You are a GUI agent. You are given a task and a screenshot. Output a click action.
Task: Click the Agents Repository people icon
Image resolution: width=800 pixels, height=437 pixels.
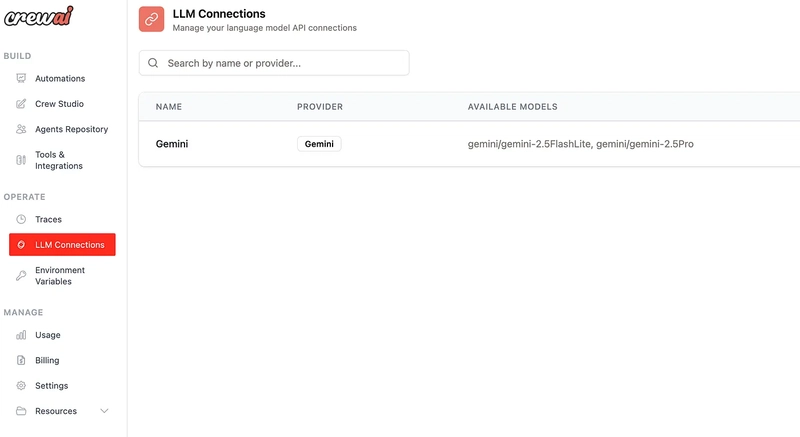(x=22, y=129)
